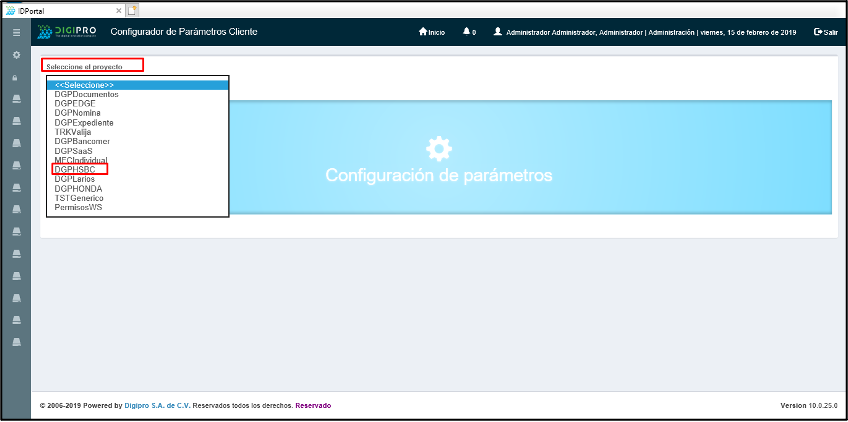
Task: Pick DGPHONDA in the project dropdown
Action: (x=78, y=188)
